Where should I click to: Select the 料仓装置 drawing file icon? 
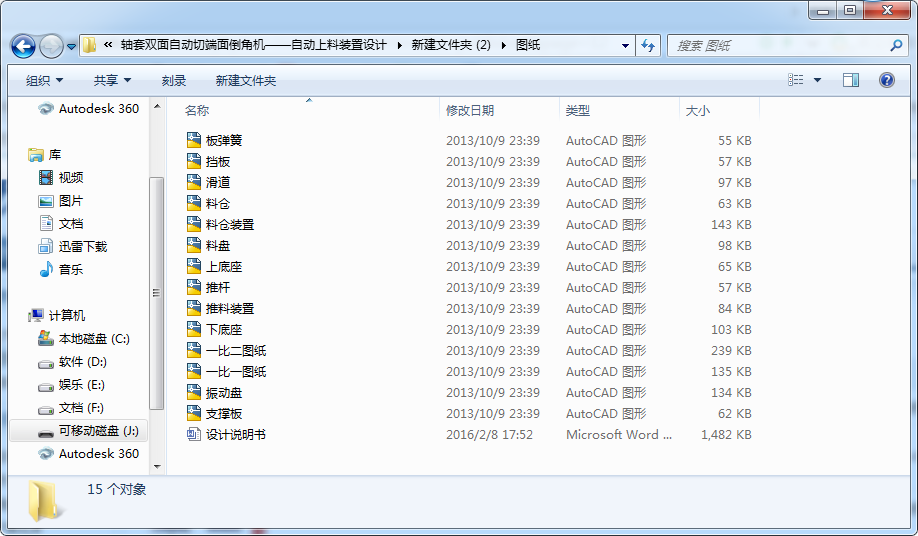point(194,224)
